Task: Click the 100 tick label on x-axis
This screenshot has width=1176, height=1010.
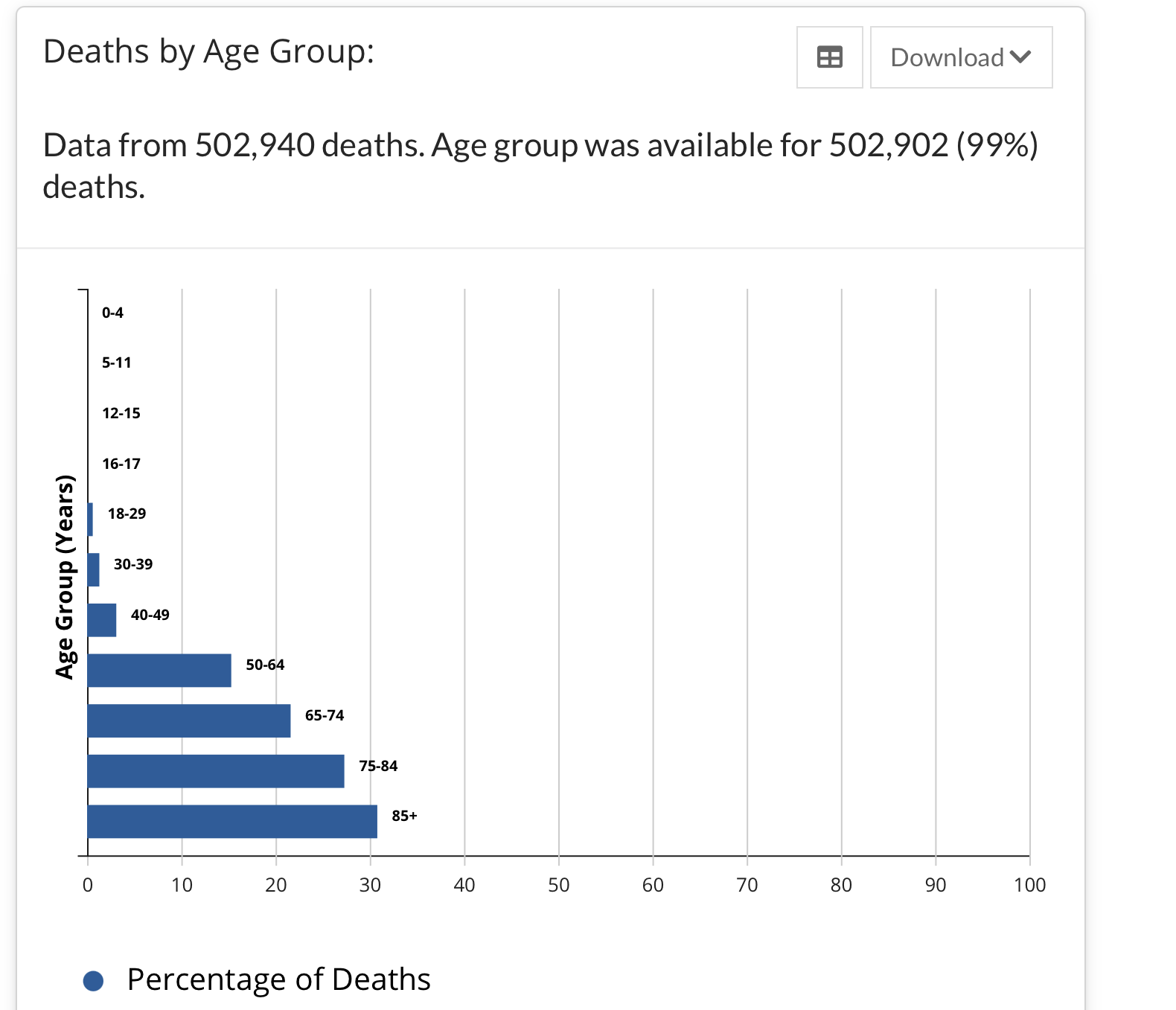Action: click(1029, 885)
